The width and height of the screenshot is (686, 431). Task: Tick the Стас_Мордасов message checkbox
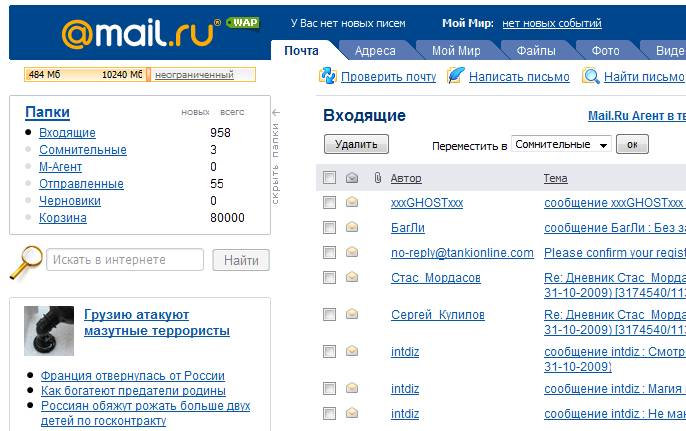pyautogui.click(x=329, y=277)
